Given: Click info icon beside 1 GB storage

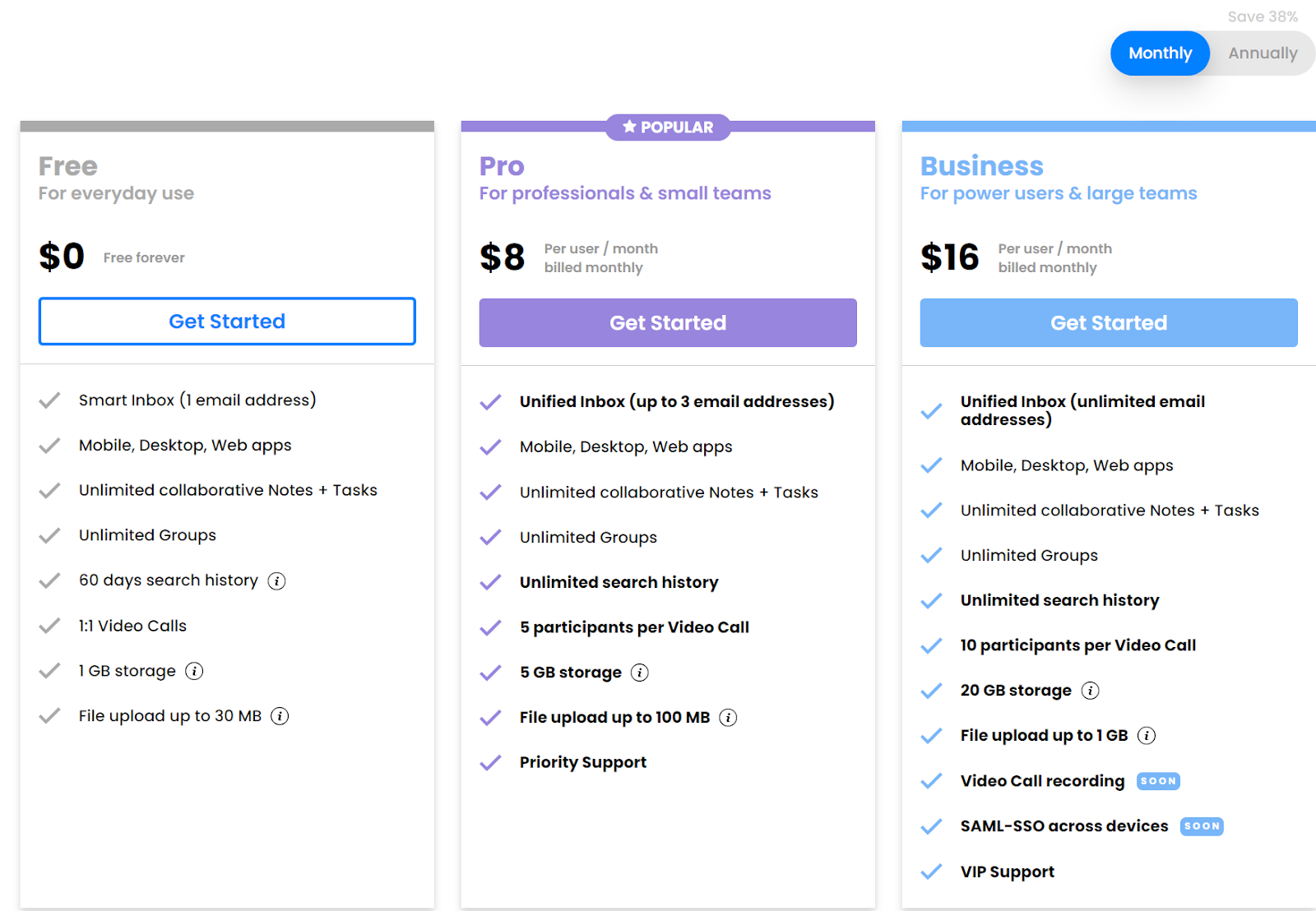Looking at the screenshot, I should 194,671.
